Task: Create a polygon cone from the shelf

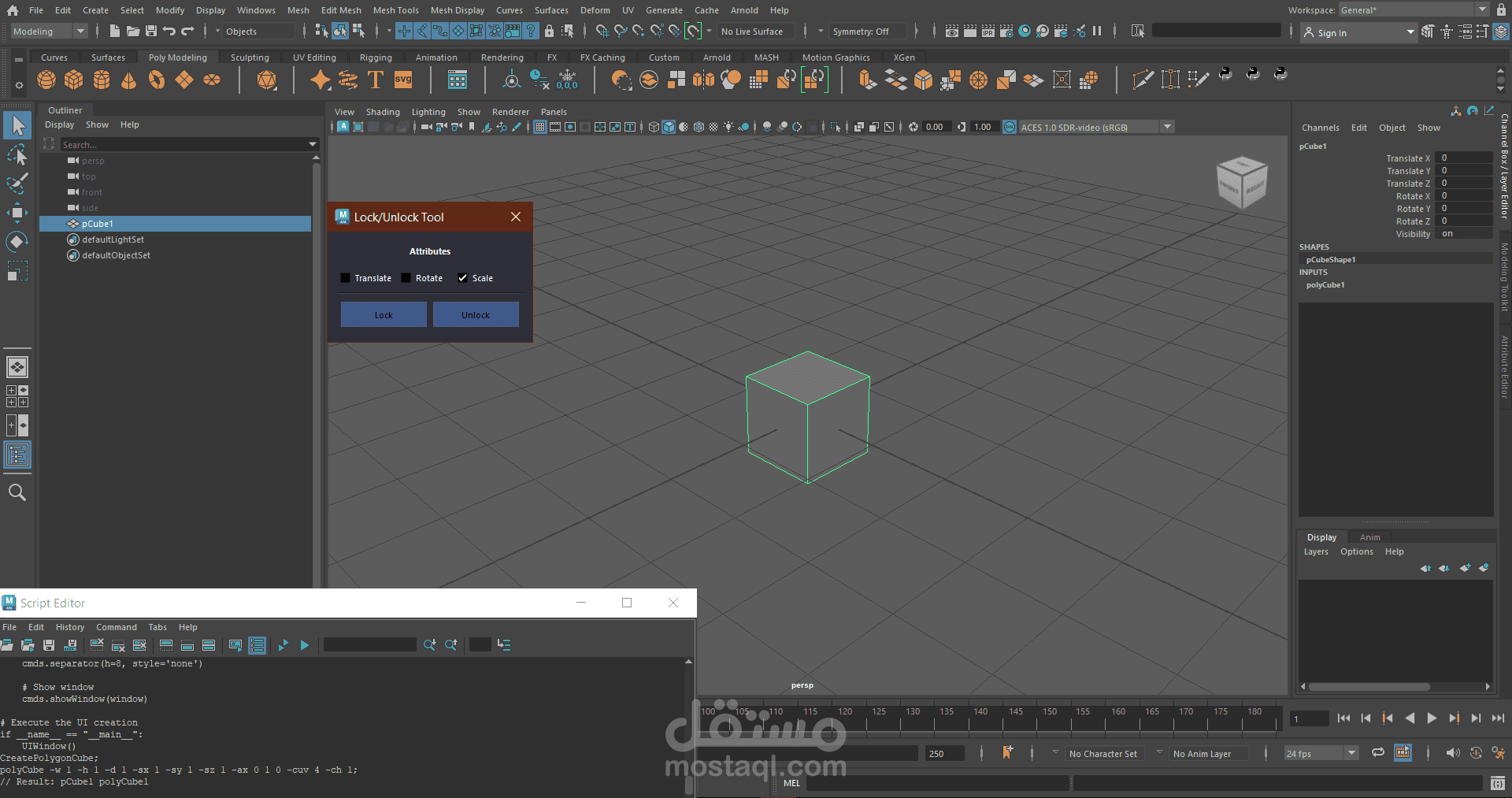Action: point(129,80)
